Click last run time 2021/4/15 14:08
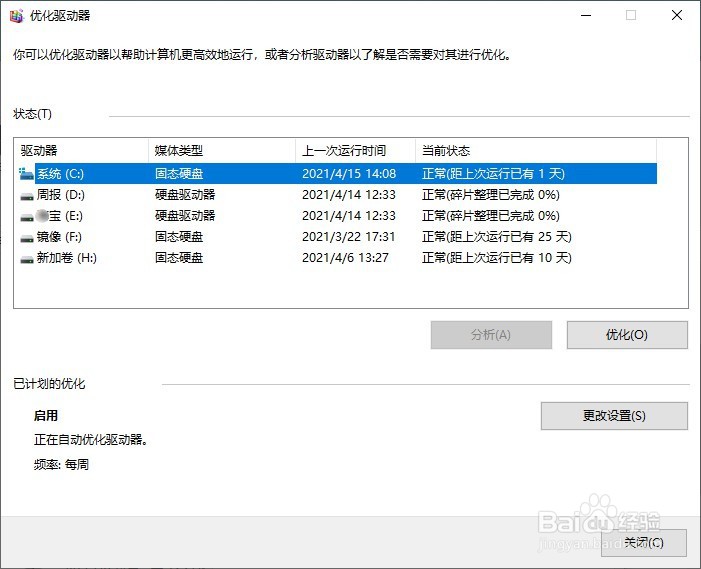The width and height of the screenshot is (701, 569). (x=349, y=173)
